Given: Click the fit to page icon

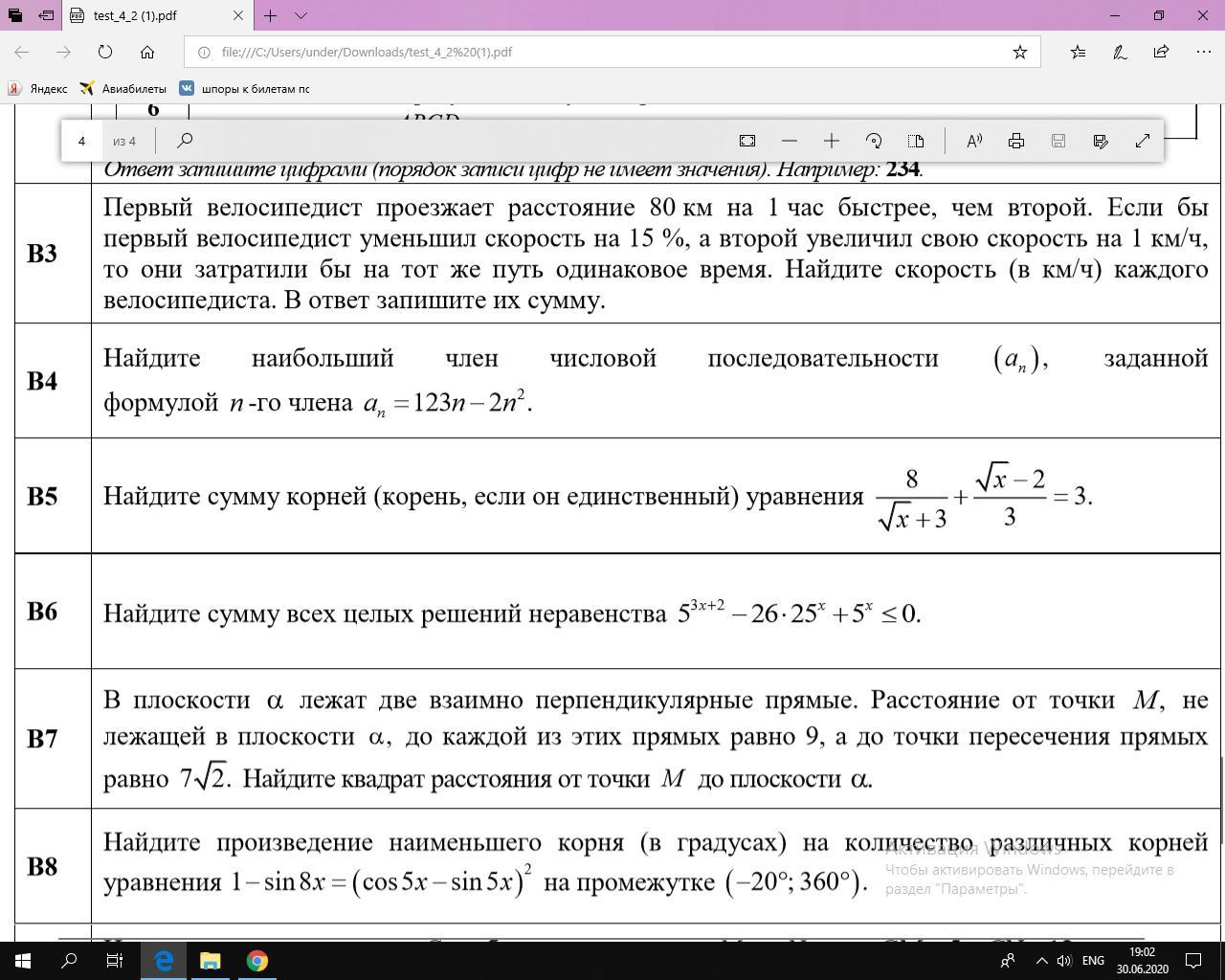Looking at the screenshot, I should [x=747, y=141].
